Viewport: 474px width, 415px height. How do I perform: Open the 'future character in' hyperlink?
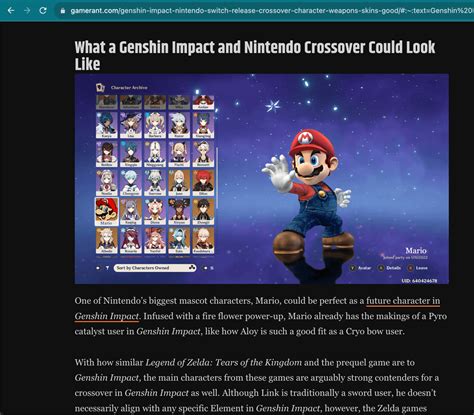pos(403,301)
